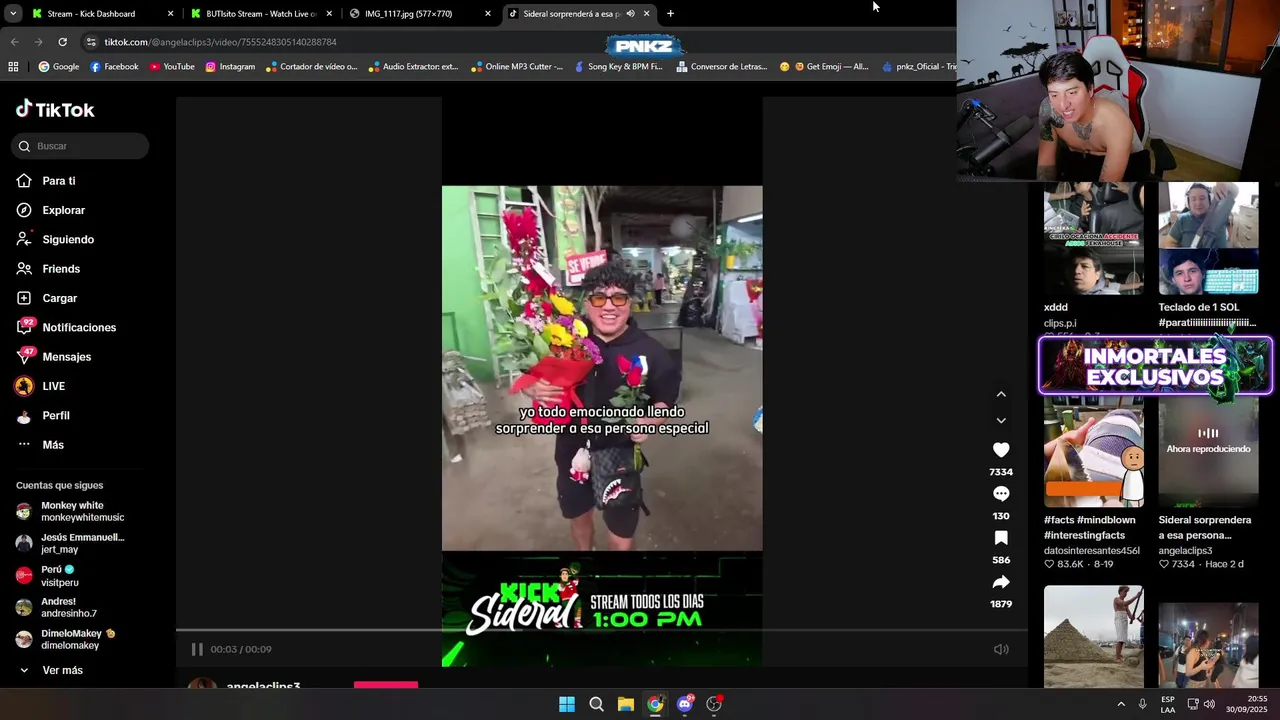The height and width of the screenshot is (720, 1280).
Task: Open comments bubble with 130 comments
Action: (x=1001, y=494)
